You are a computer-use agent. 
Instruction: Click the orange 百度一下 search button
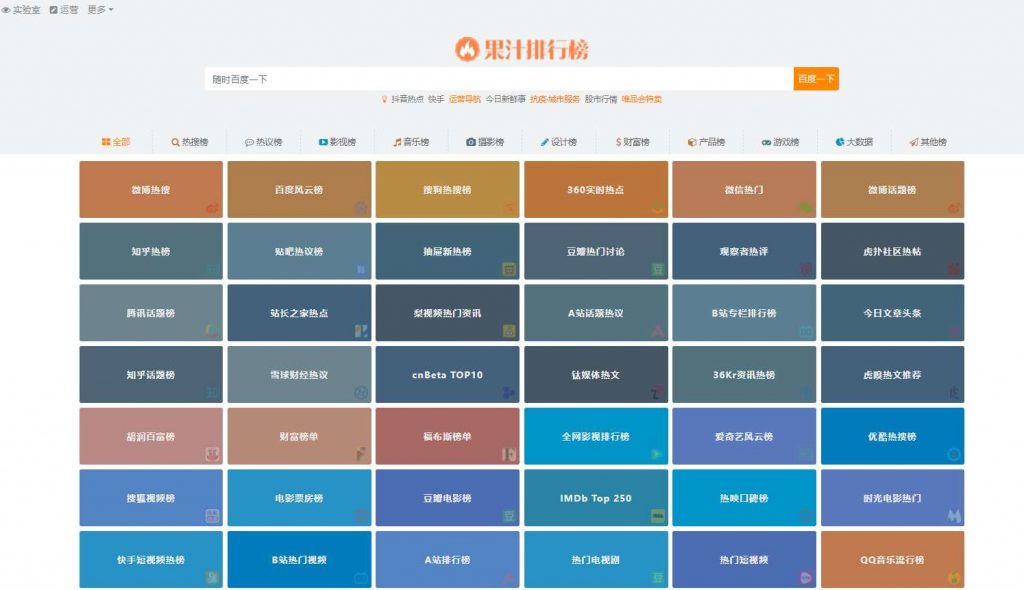coord(816,79)
